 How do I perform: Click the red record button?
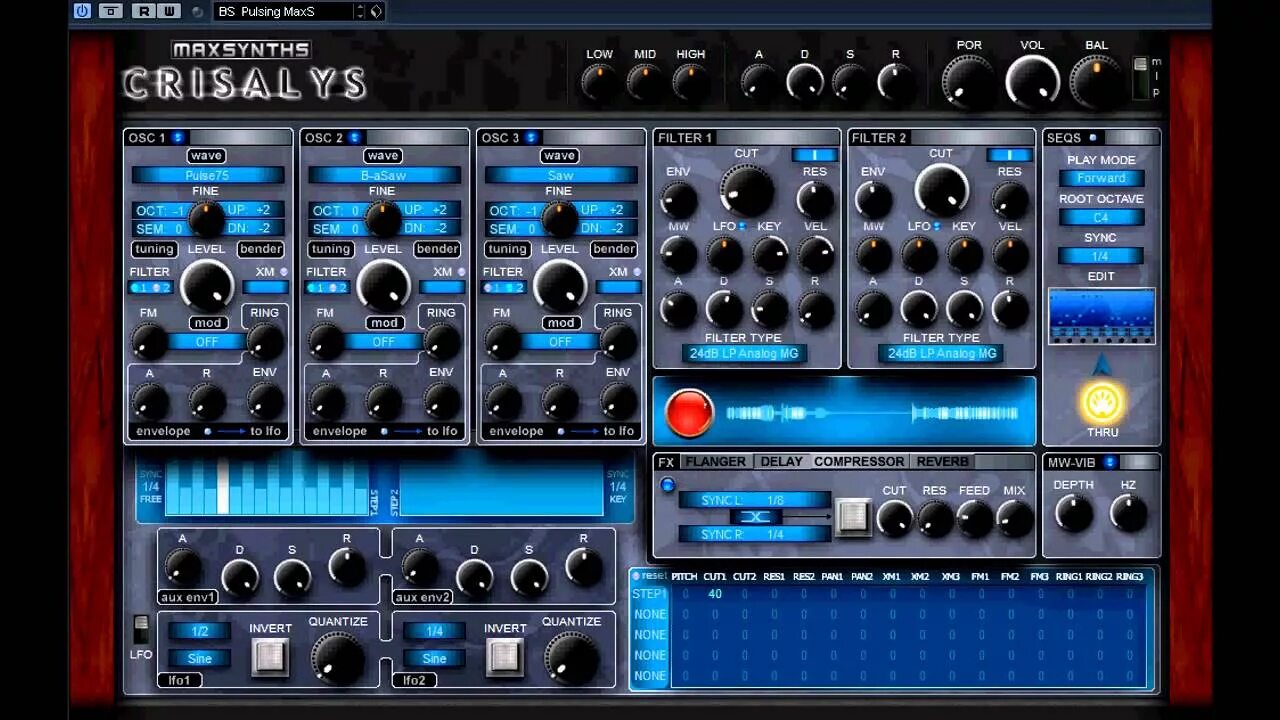pos(689,413)
